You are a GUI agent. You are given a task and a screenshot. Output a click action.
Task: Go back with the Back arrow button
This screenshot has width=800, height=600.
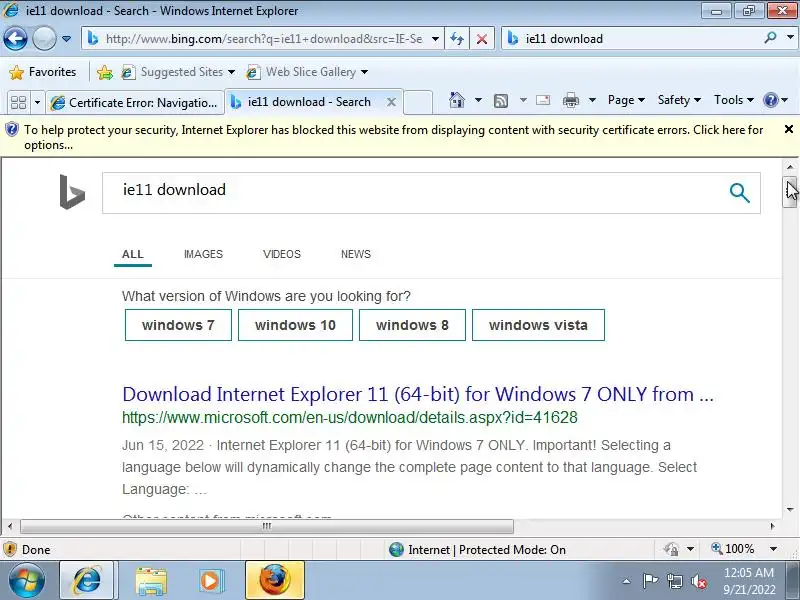[15, 38]
